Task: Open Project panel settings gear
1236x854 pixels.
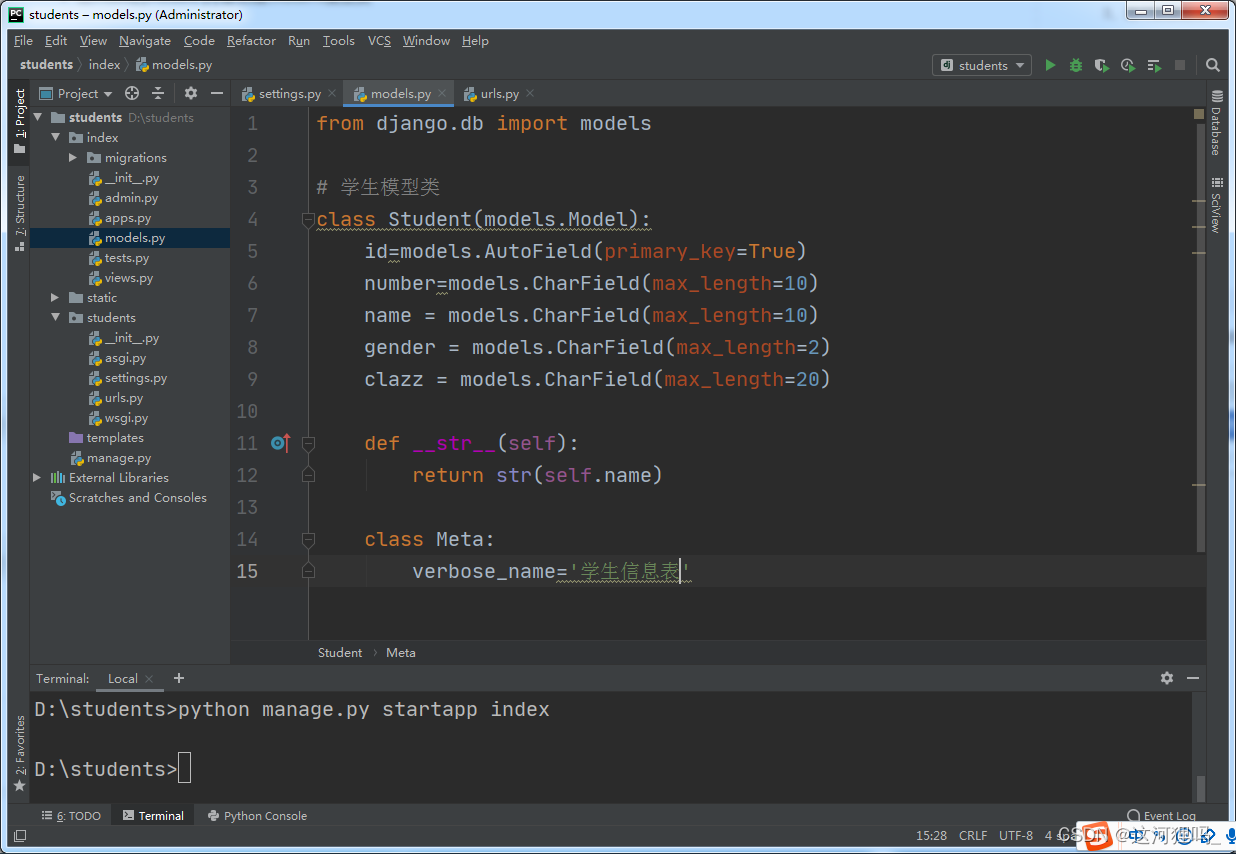Action: [191, 93]
